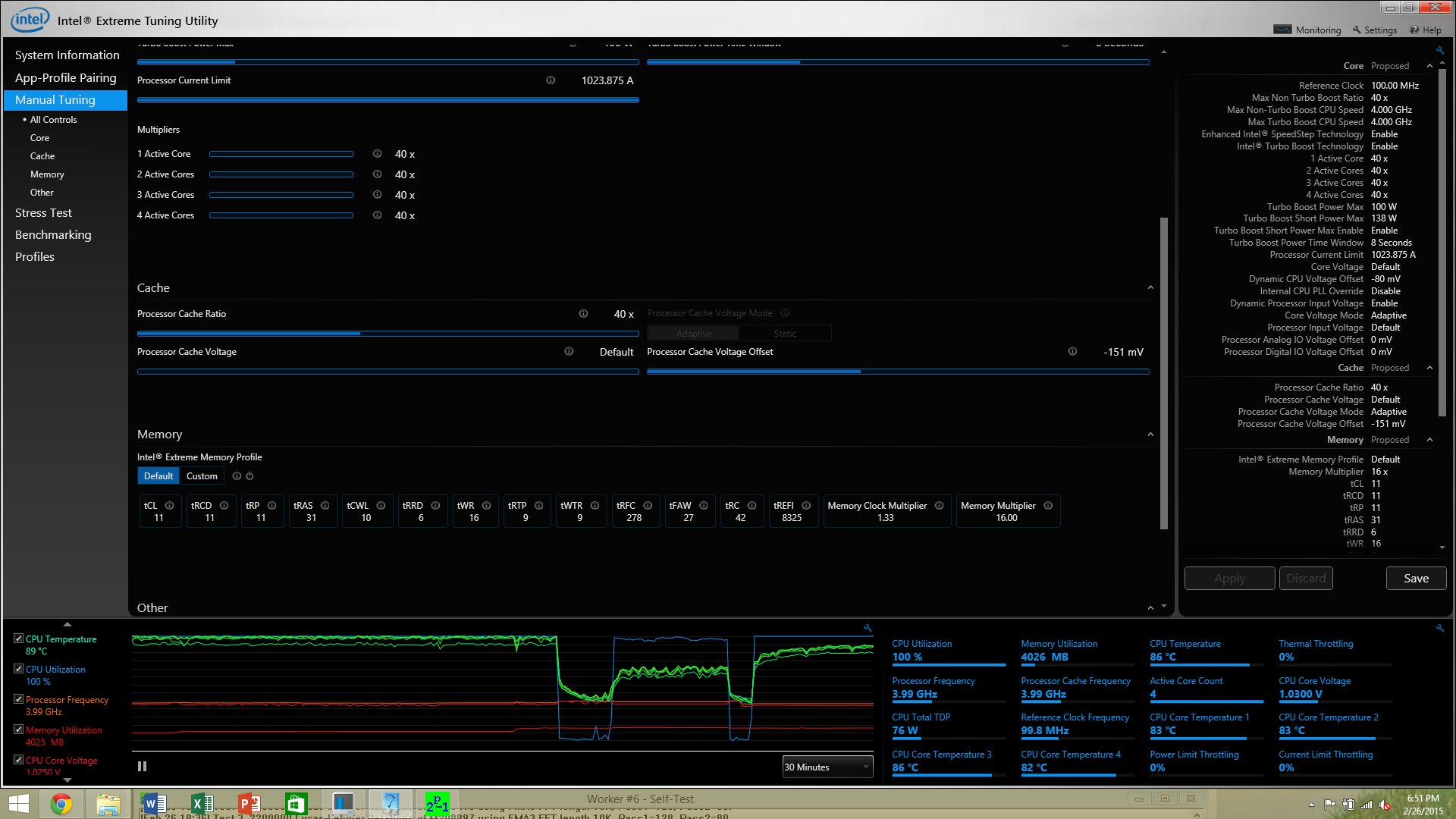This screenshot has width=1456, height=819.
Task: Open info for Processor Cache Ratio
Action: (x=583, y=314)
